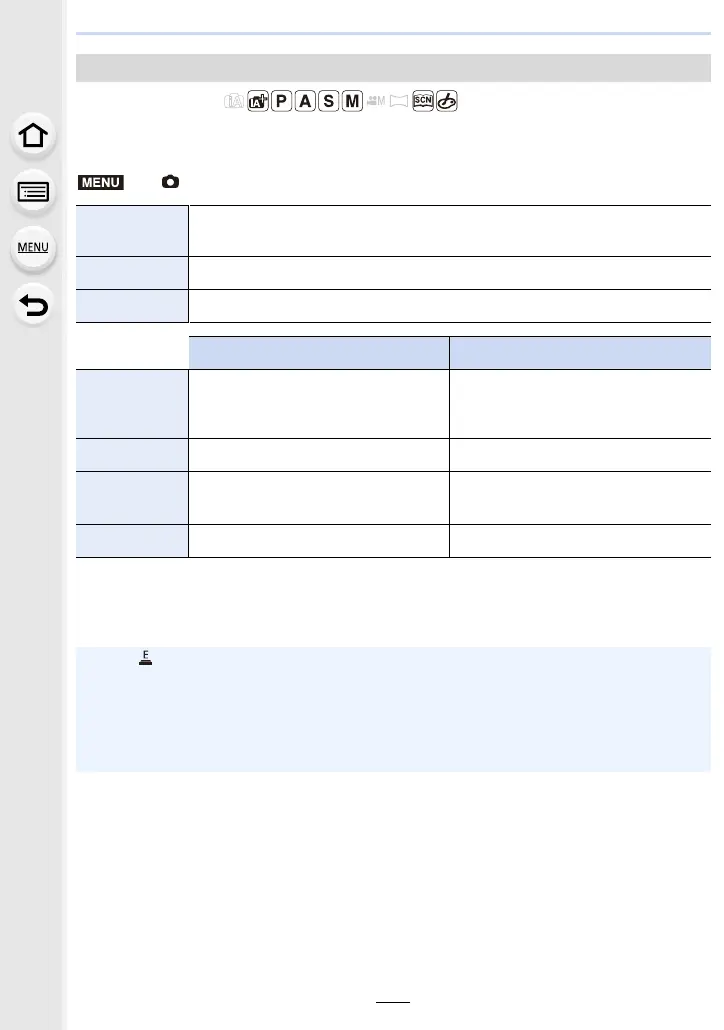Choose the A aperture-priority mode icon
The height and width of the screenshot is (1030, 724).
click(305, 101)
